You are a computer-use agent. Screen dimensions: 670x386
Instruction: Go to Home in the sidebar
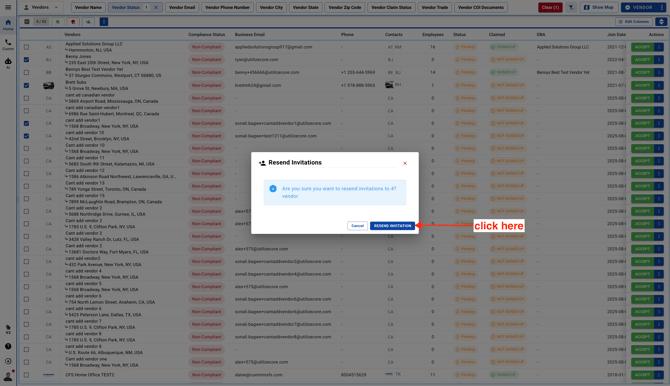[x=8, y=24]
